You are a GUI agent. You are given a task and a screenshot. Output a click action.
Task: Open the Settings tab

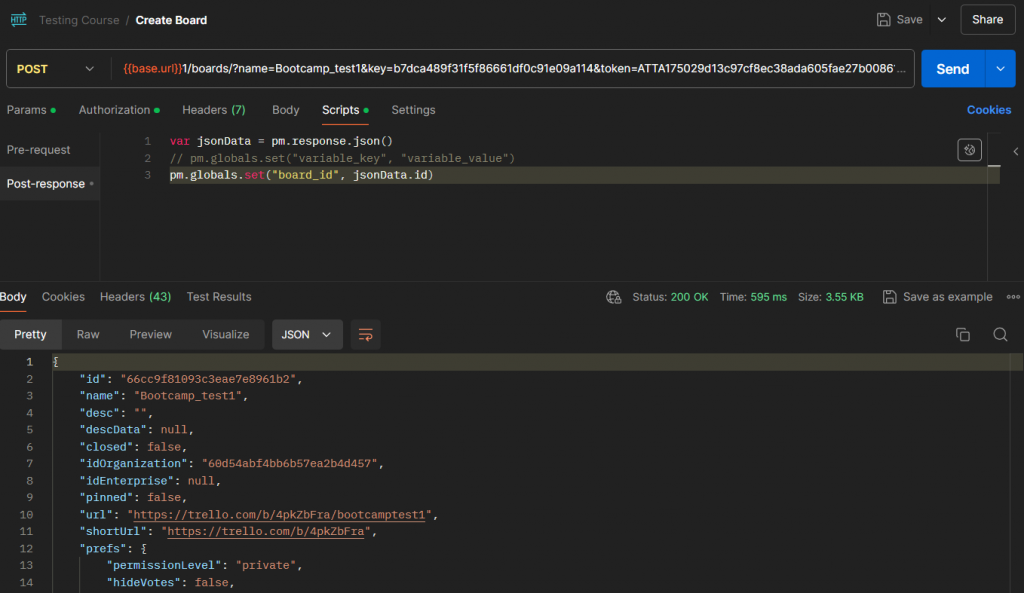(x=413, y=110)
